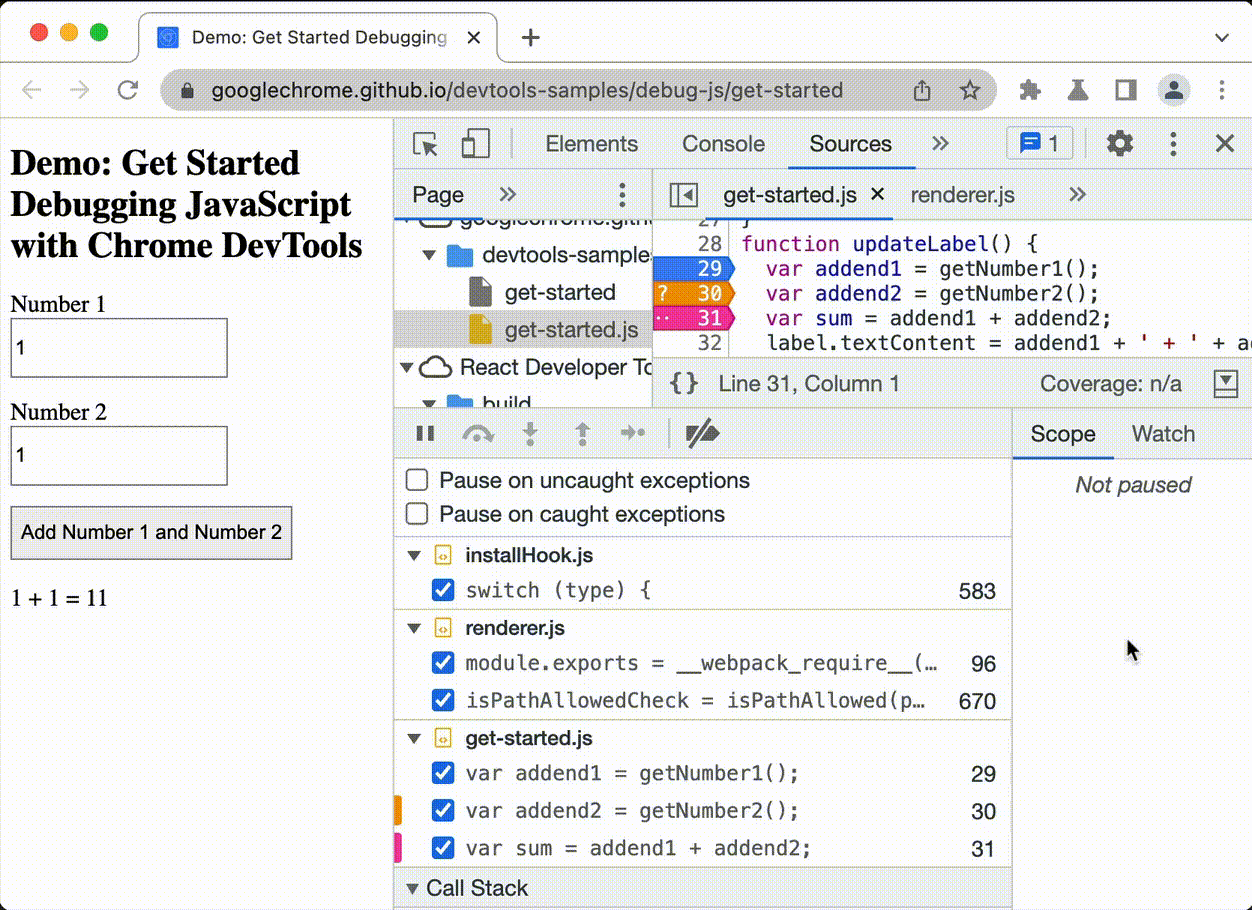Image resolution: width=1252 pixels, height=910 pixels.
Task: Close the DevTools panel
Action: (x=1225, y=144)
